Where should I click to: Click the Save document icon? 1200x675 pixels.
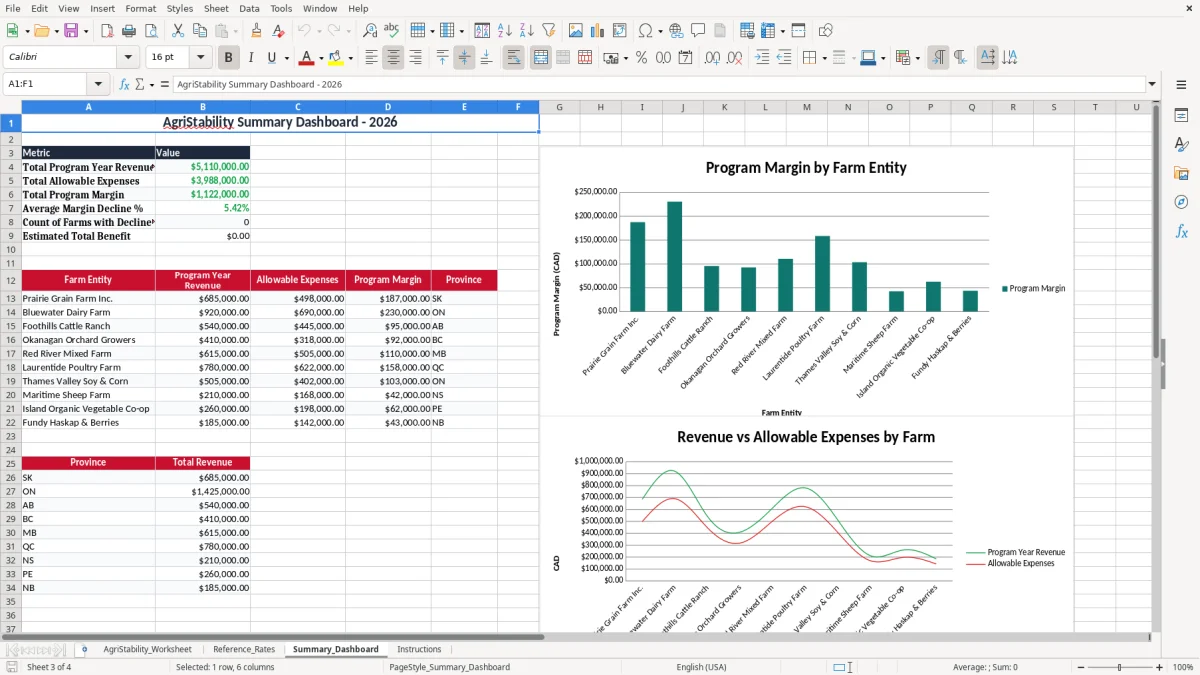(71, 31)
